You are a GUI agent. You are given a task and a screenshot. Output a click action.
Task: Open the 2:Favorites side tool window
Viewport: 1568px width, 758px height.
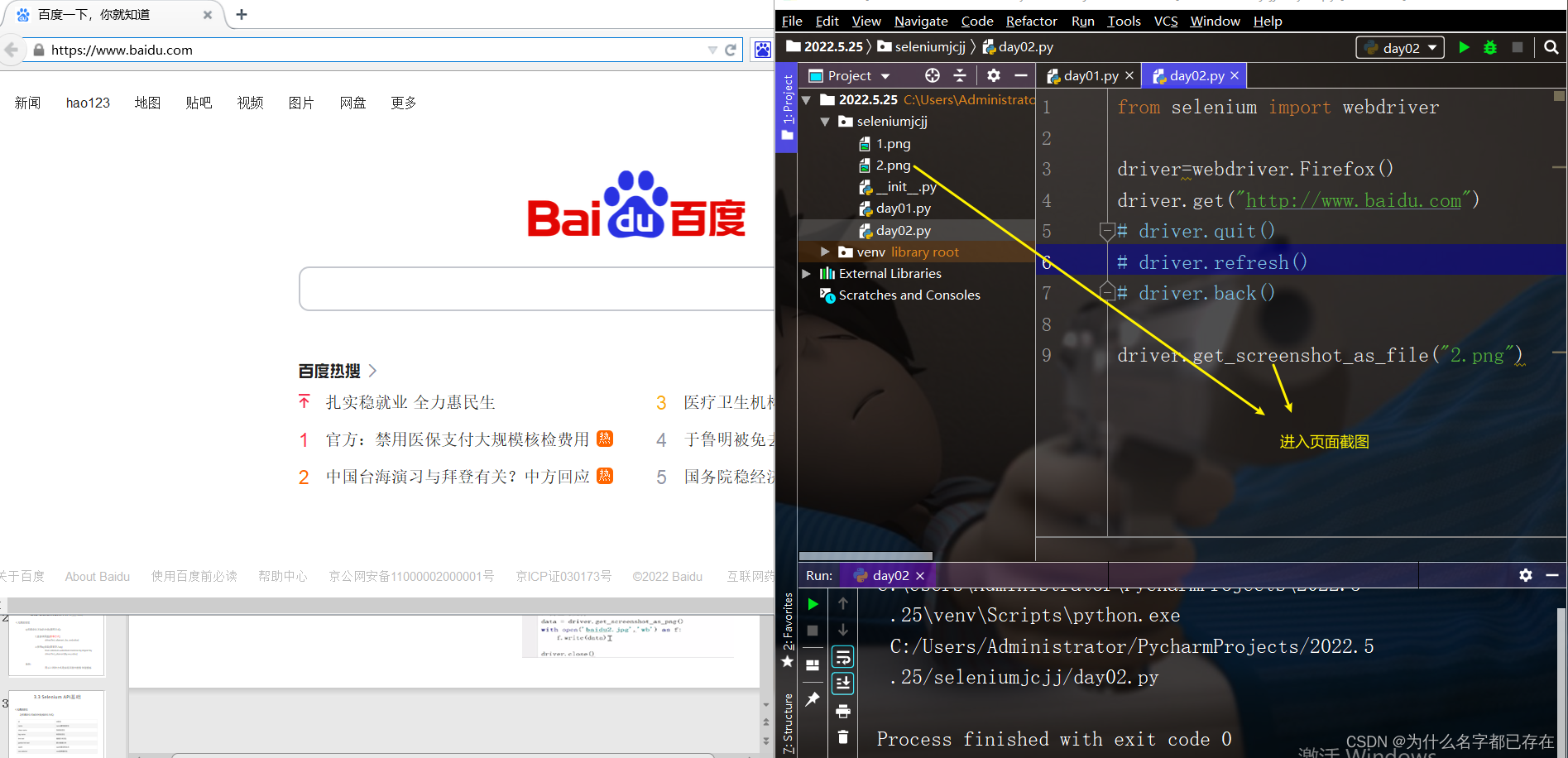point(788,631)
